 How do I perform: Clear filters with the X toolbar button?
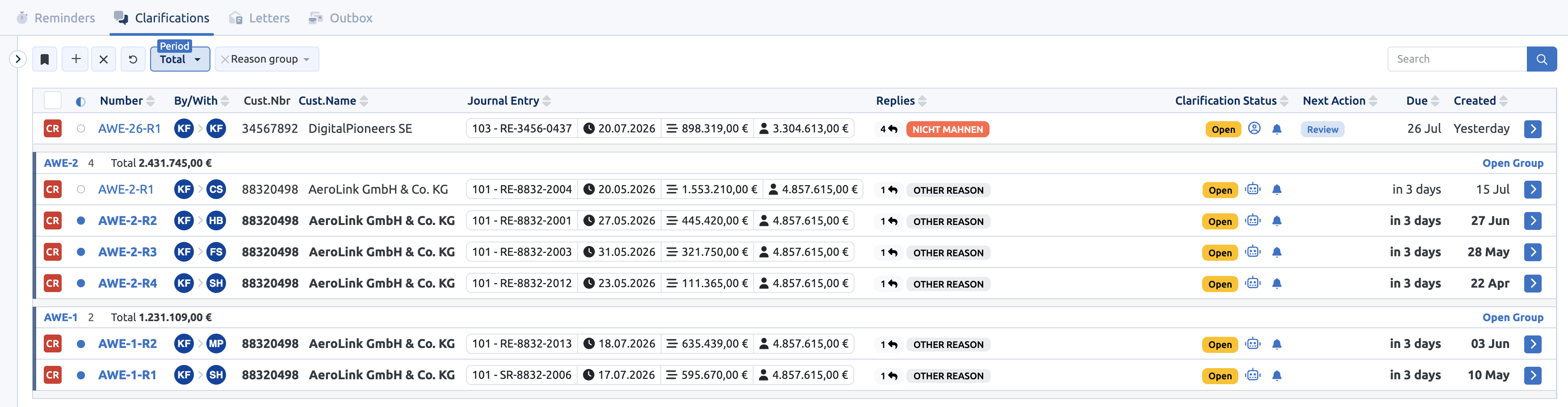pyautogui.click(x=104, y=59)
